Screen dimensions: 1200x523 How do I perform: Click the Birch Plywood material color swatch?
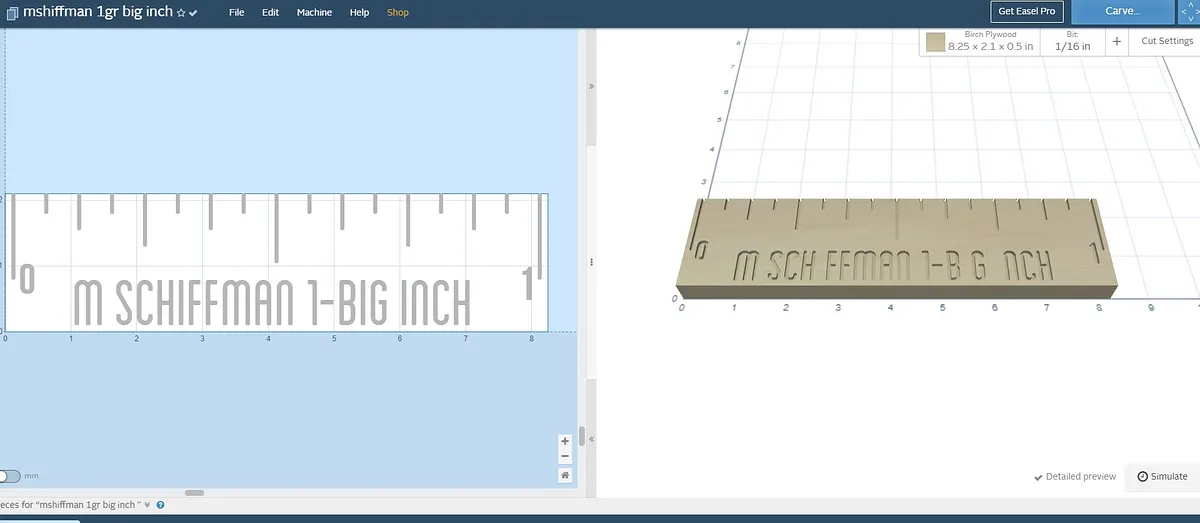point(935,42)
